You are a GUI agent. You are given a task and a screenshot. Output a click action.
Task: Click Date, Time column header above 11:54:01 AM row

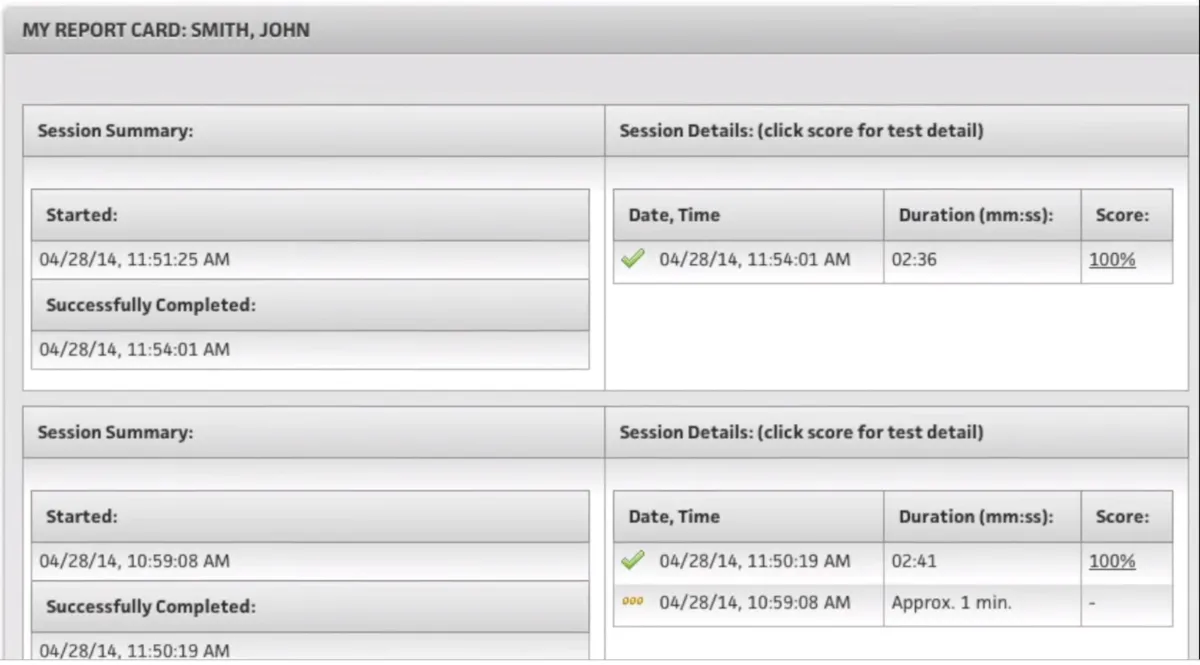coord(674,215)
